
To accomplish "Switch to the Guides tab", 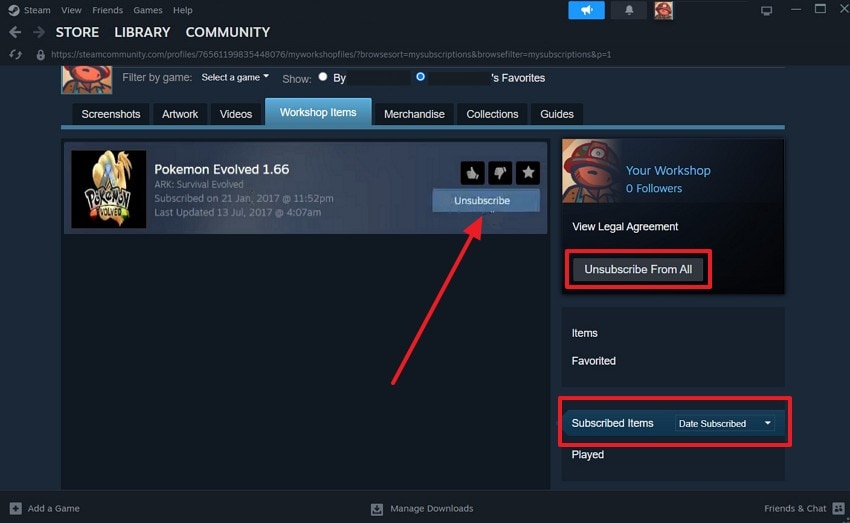I will tap(557, 114).
